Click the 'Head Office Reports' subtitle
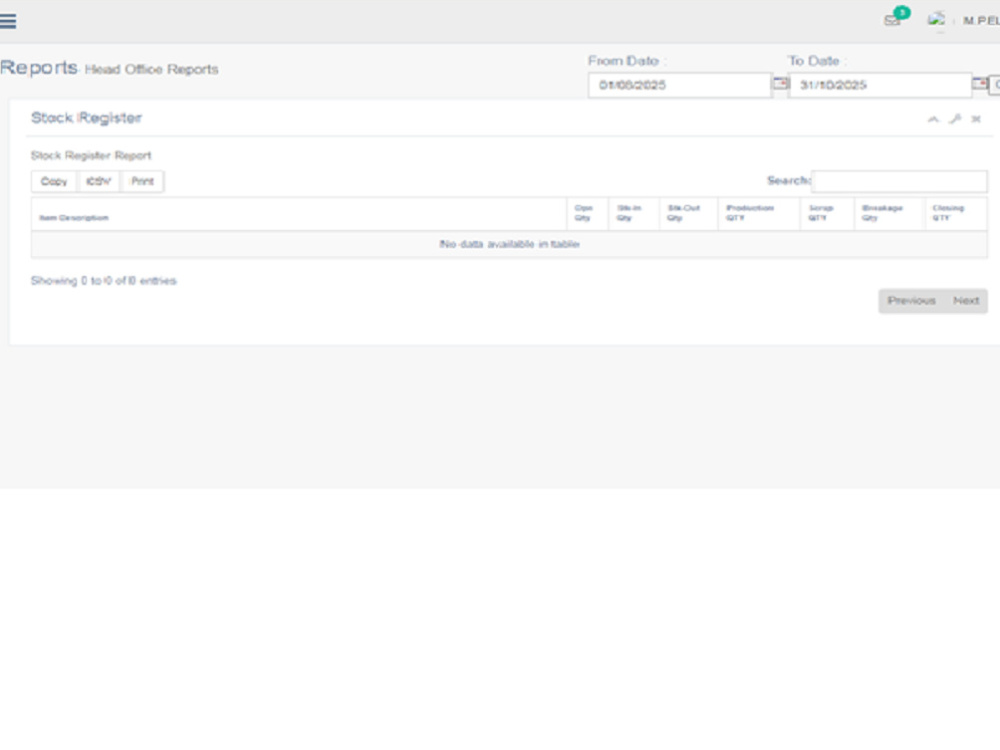The height and width of the screenshot is (750, 1000). point(152,69)
